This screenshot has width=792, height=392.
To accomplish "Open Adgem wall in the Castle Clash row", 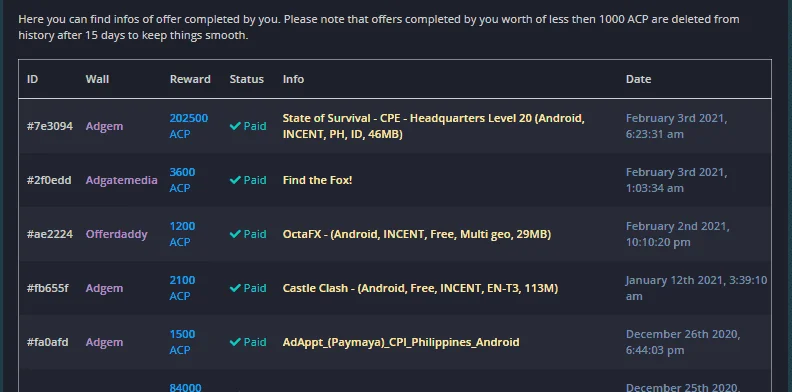I will point(104,288).
